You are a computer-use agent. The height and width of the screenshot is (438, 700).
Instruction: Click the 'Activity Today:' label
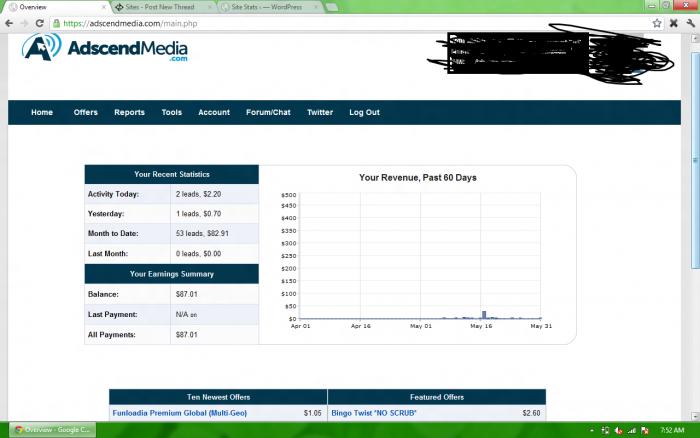[113, 194]
